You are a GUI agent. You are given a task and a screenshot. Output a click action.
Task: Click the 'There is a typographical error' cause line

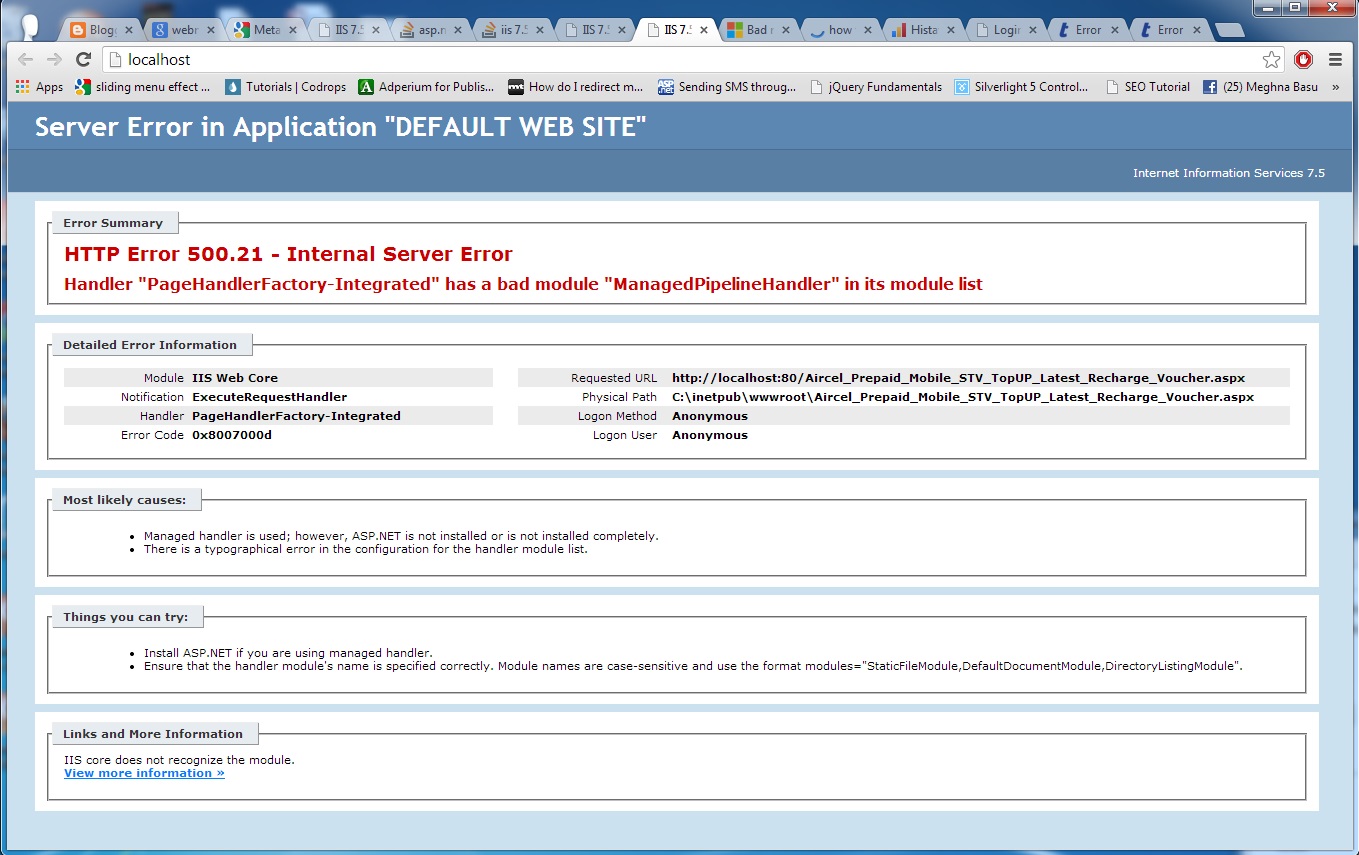click(366, 549)
